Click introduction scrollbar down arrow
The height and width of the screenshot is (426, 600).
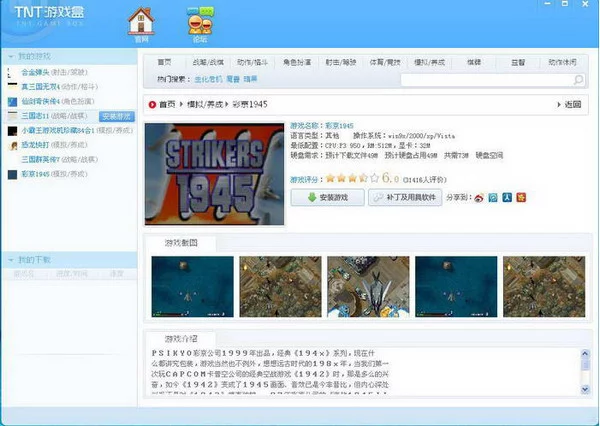pos(585,390)
